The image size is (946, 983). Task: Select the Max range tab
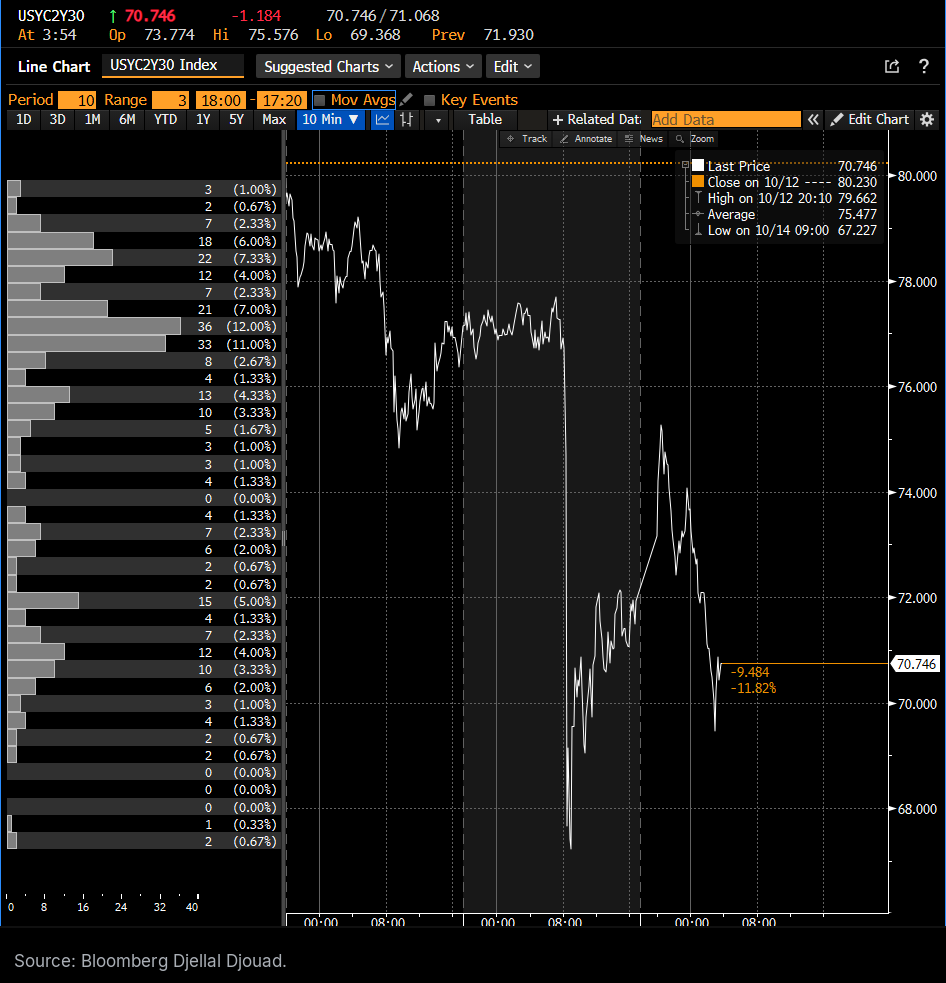coord(274,119)
